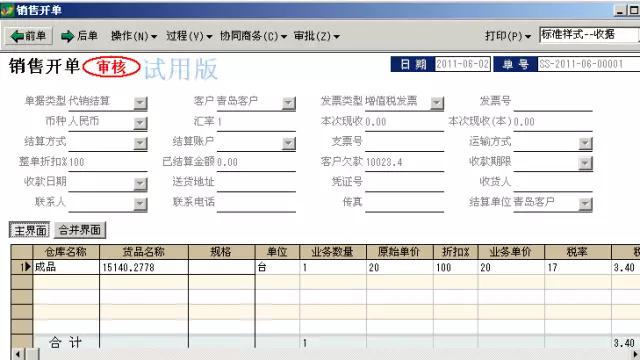Switch to the 主界面 tab
This screenshot has width=640, height=360.
[30, 230]
